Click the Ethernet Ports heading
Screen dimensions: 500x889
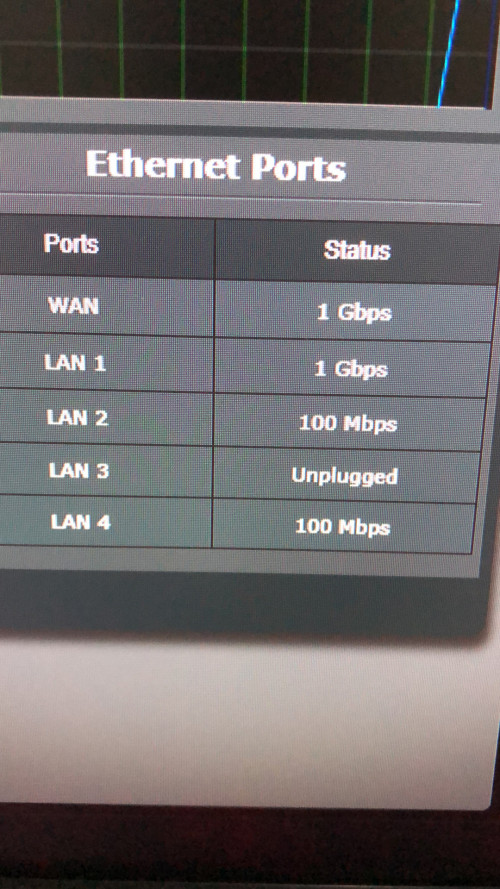coord(216,167)
